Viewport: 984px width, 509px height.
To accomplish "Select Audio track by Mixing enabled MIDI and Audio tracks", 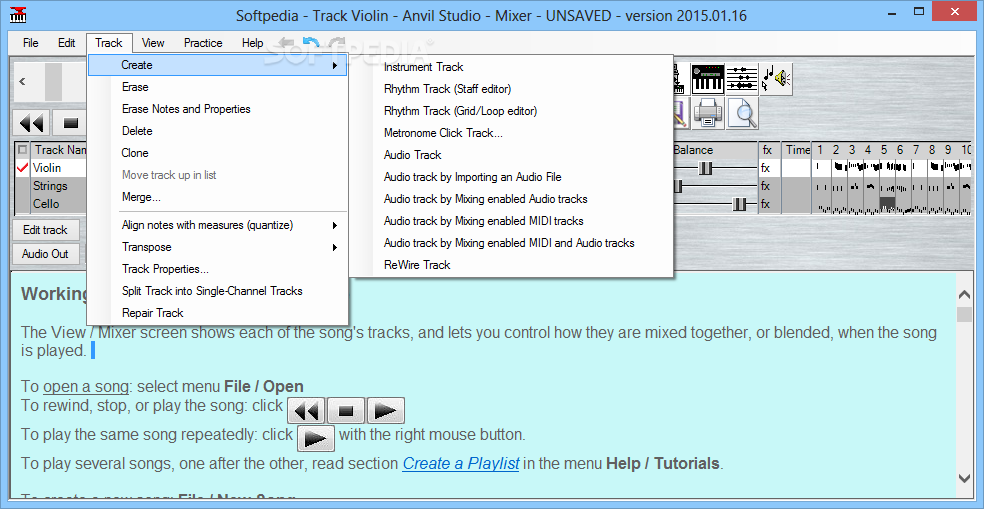I will pyautogui.click(x=511, y=243).
